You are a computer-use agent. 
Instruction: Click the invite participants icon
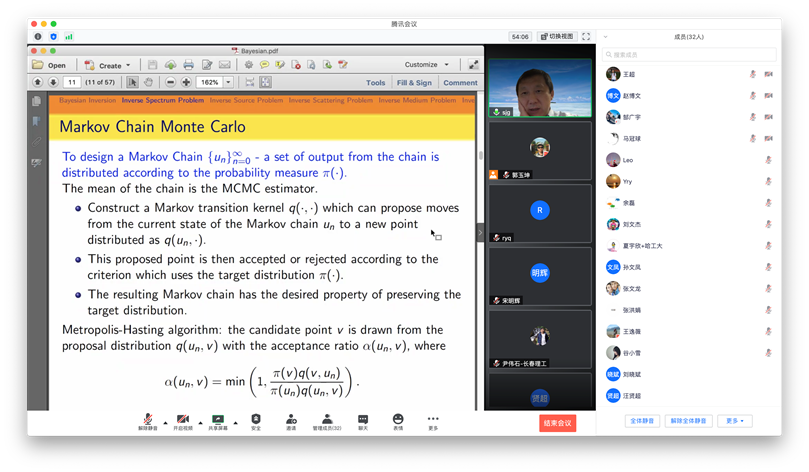click(x=291, y=419)
